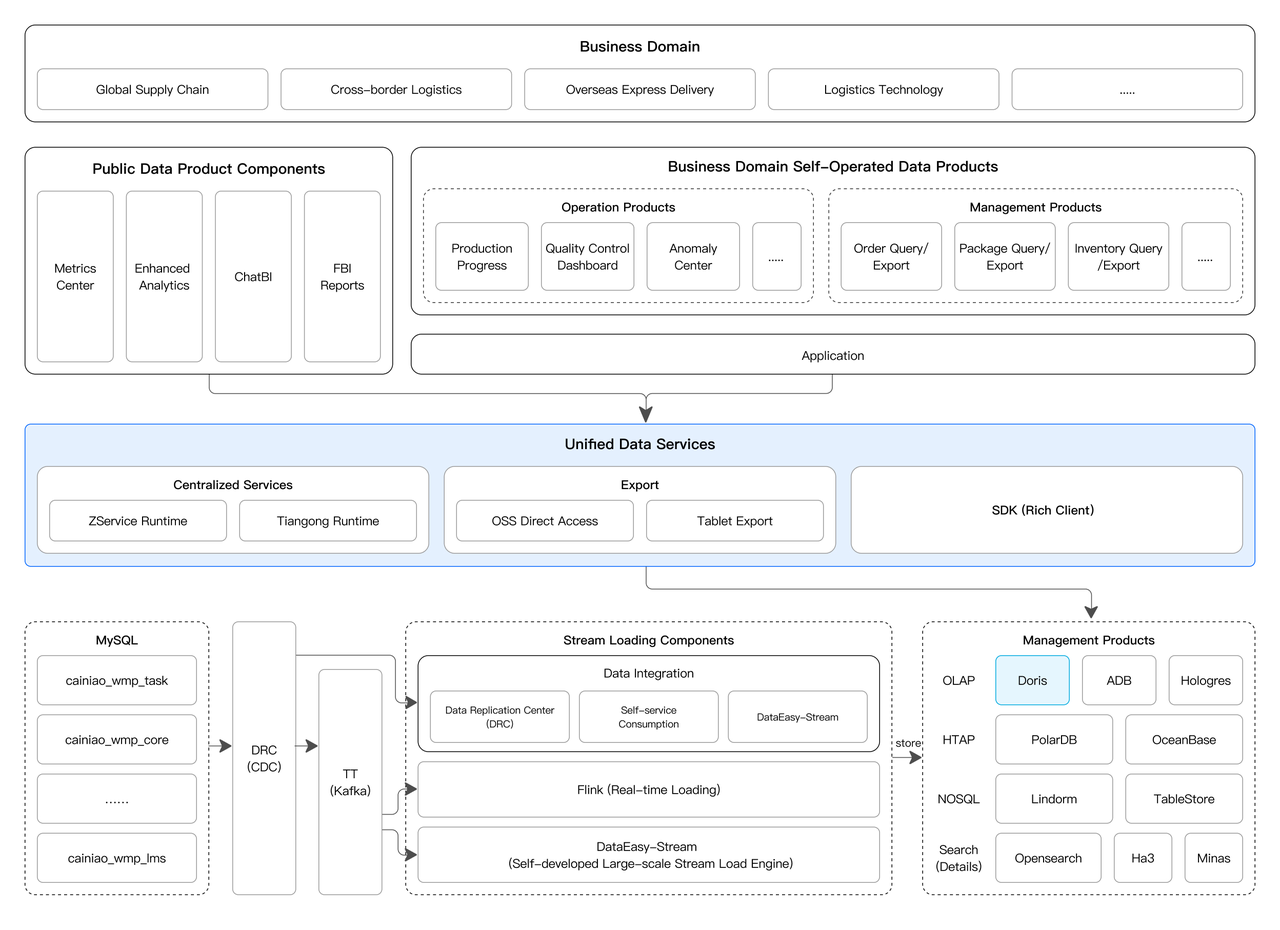Click the Application bar
This screenshot has width=1280, height=930.
(832, 355)
